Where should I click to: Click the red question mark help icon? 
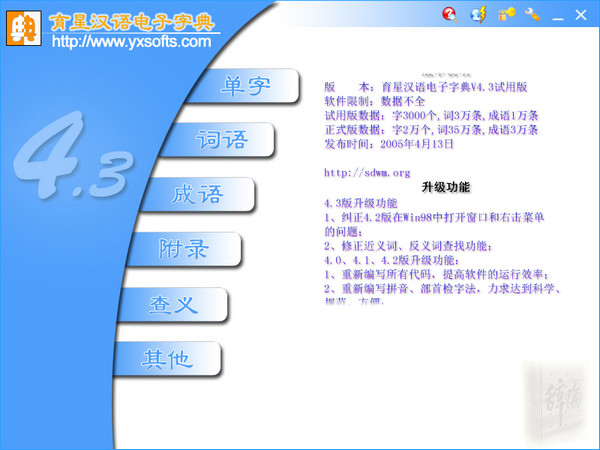(x=450, y=14)
